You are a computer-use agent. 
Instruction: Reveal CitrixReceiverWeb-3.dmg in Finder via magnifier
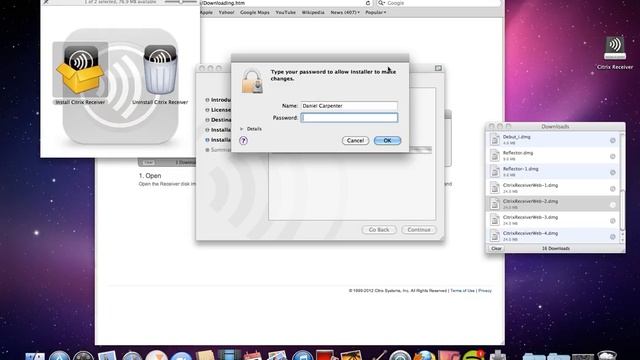click(612, 221)
